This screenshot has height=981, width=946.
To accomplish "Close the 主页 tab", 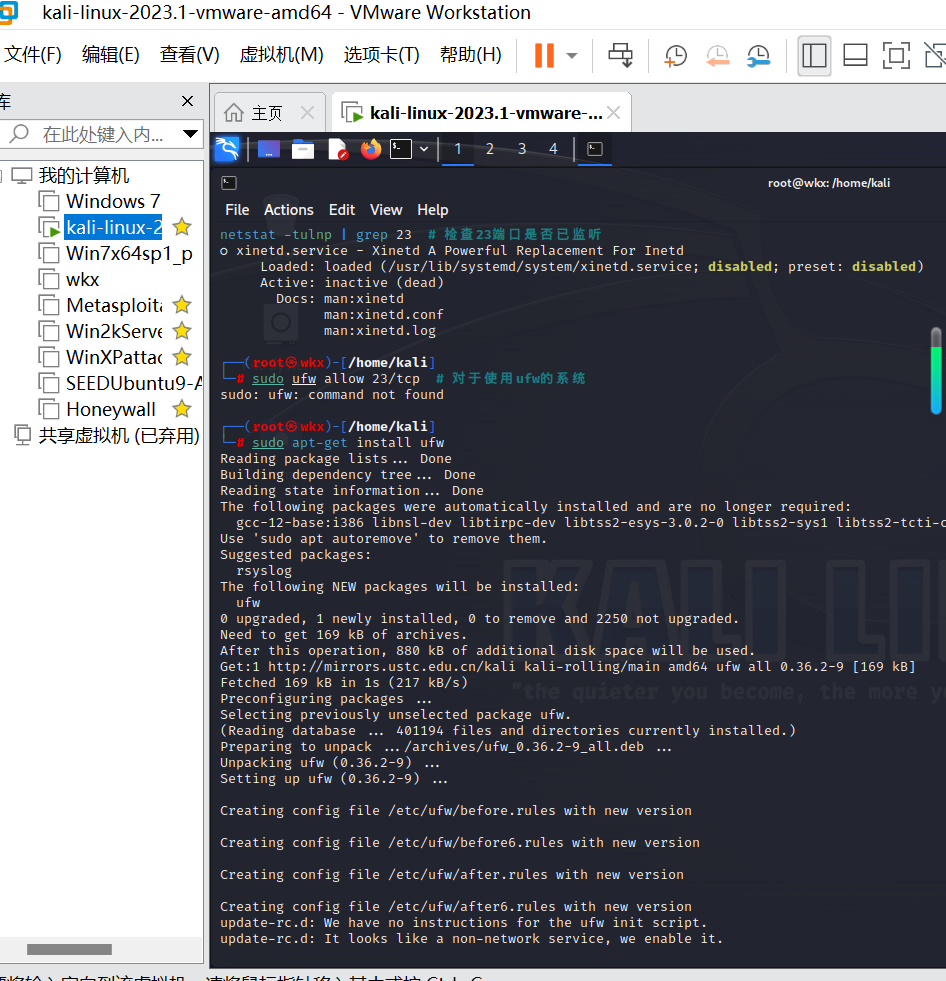I will (307, 113).
